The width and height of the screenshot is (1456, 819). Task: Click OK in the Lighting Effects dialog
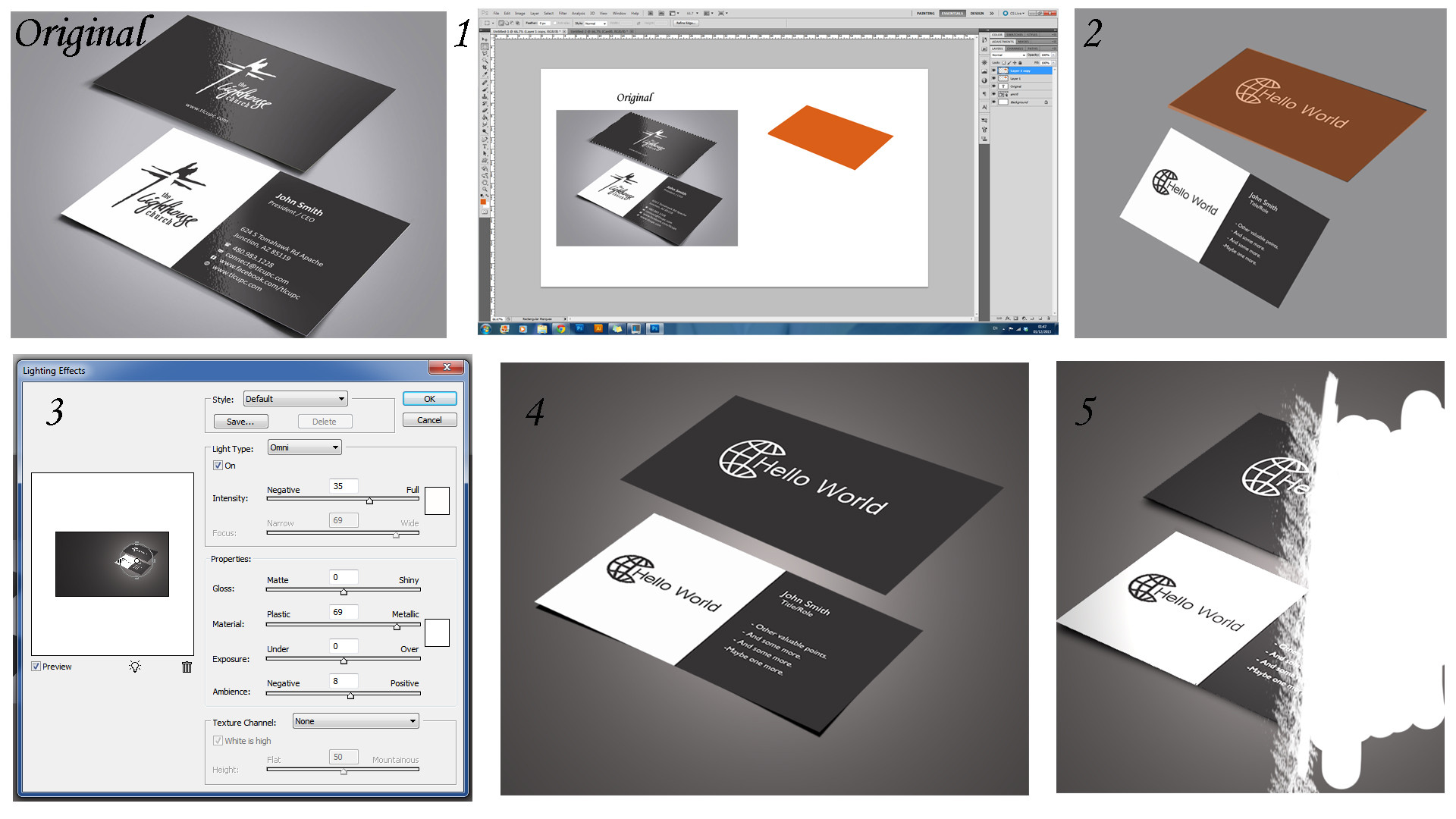click(x=429, y=399)
